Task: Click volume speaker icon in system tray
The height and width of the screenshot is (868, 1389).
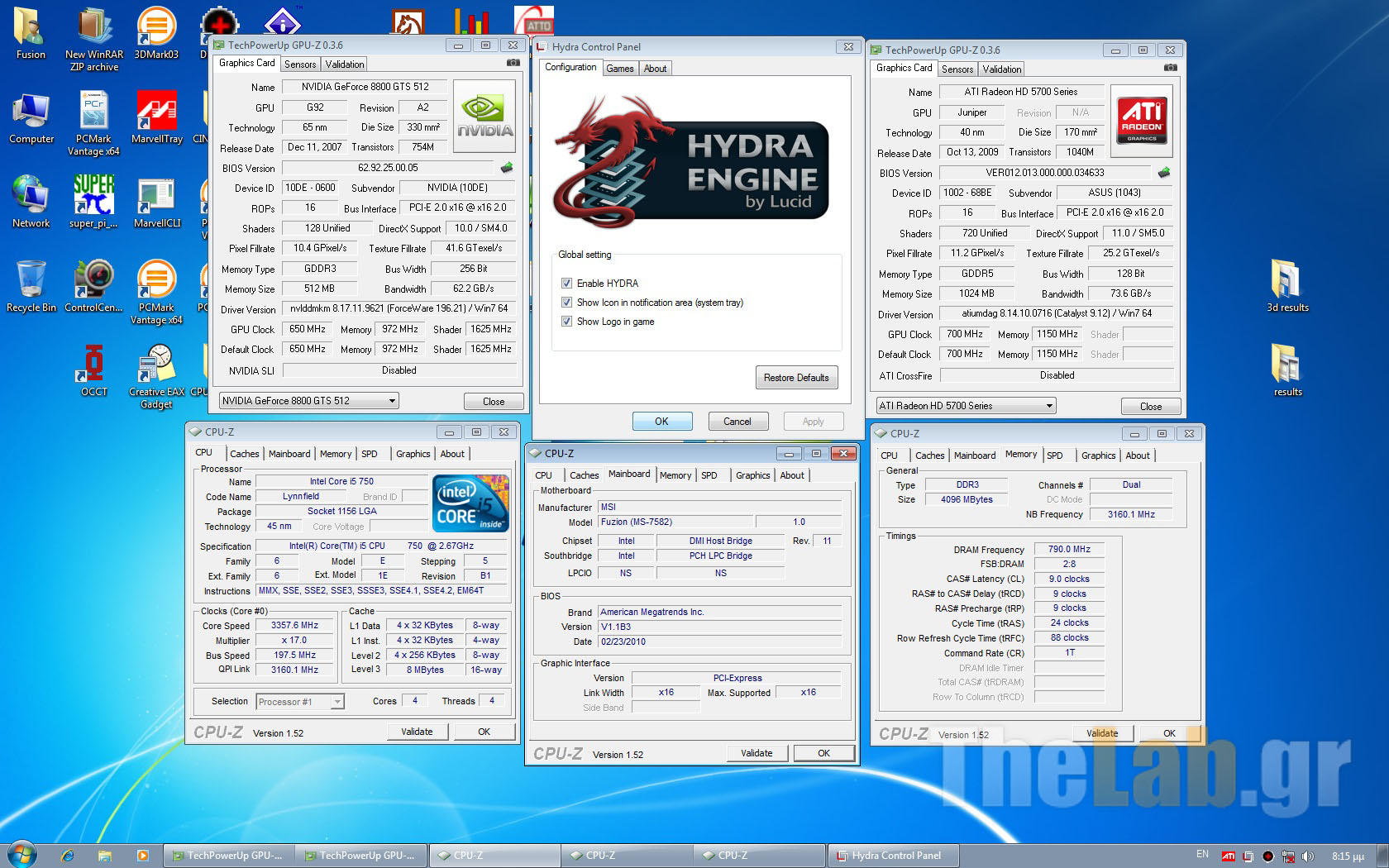Action: coord(1307,856)
